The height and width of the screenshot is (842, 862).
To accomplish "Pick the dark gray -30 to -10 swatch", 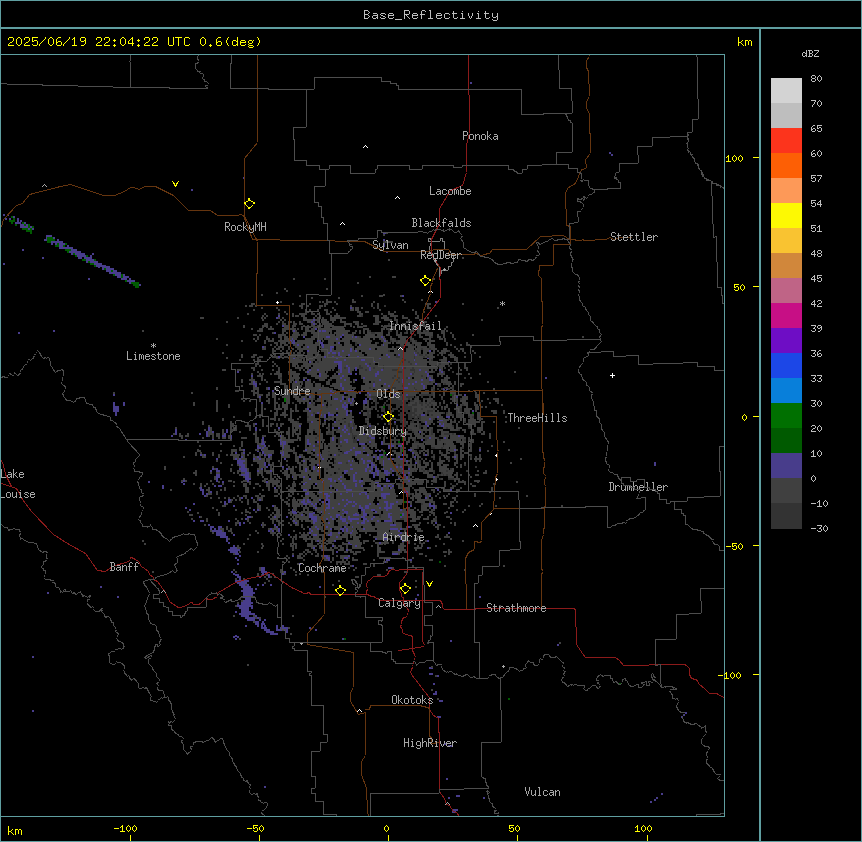I will [x=786, y=516].
